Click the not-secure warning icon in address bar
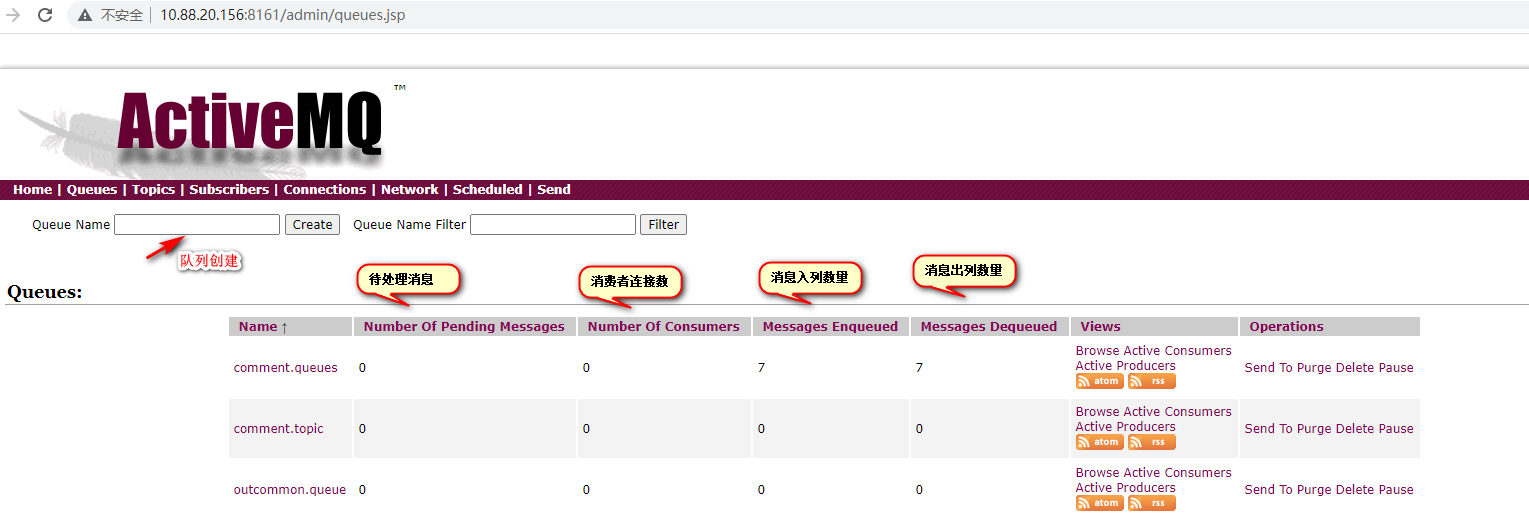 [84, 15]
